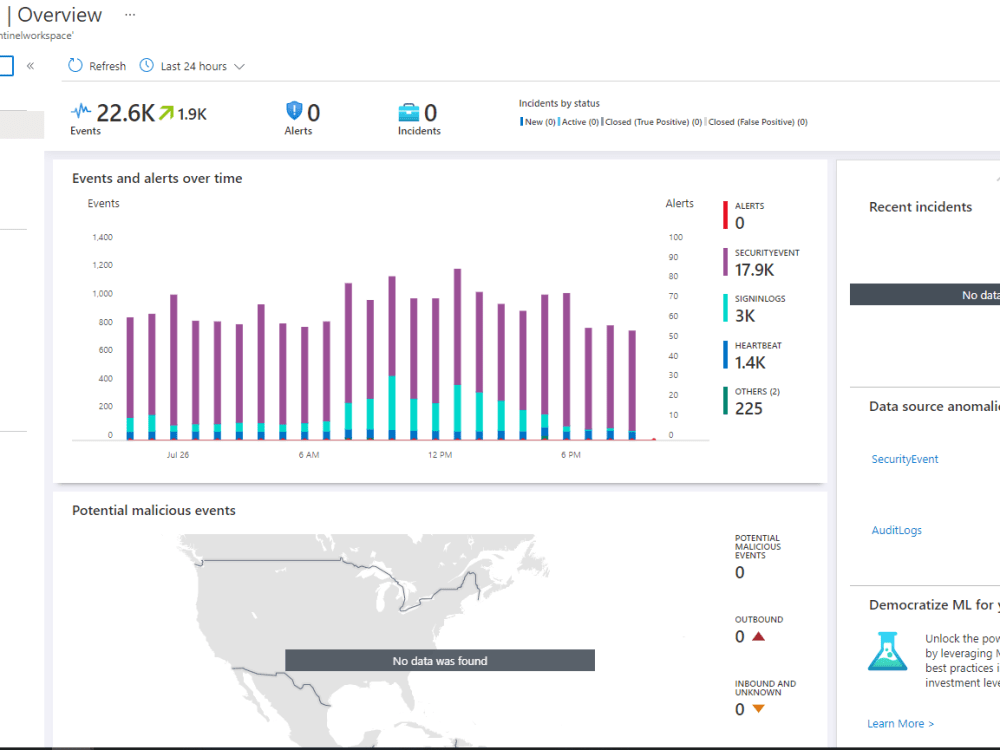Click the tallest bar in the events chart
Image resolution: width=1000 pixels, height=750 pixels.
point(457,350)
